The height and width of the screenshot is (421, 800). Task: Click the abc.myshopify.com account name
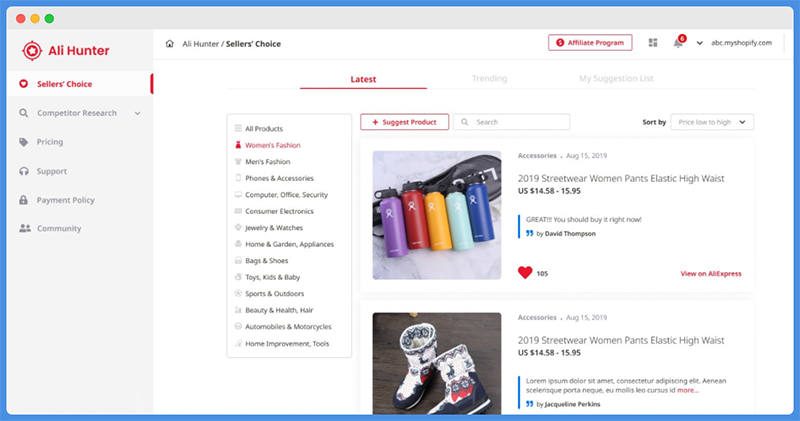pyautogui.click(x=741, y=43)
